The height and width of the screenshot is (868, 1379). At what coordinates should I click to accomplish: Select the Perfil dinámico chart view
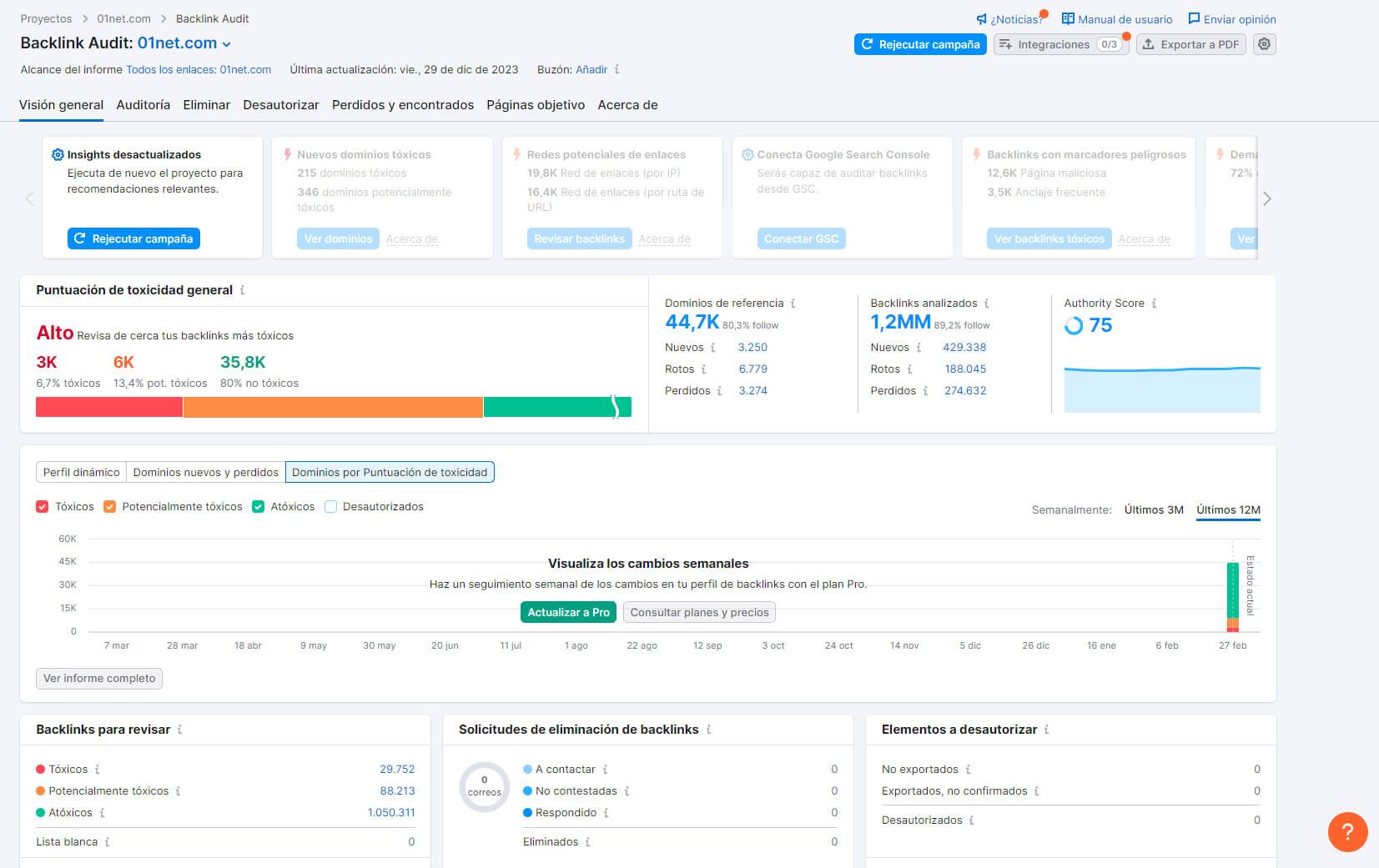[82, 472]
